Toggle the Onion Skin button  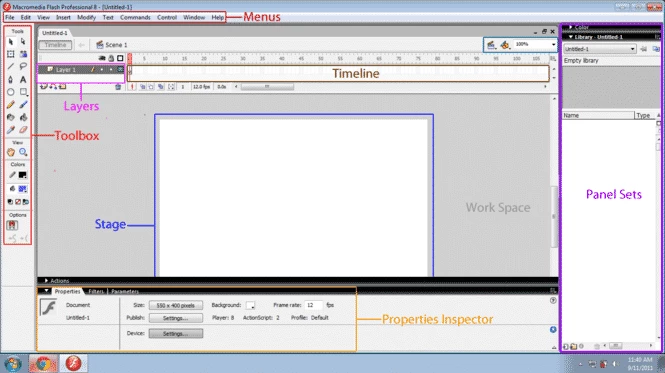pyautogui.click(x=142, y=87)
